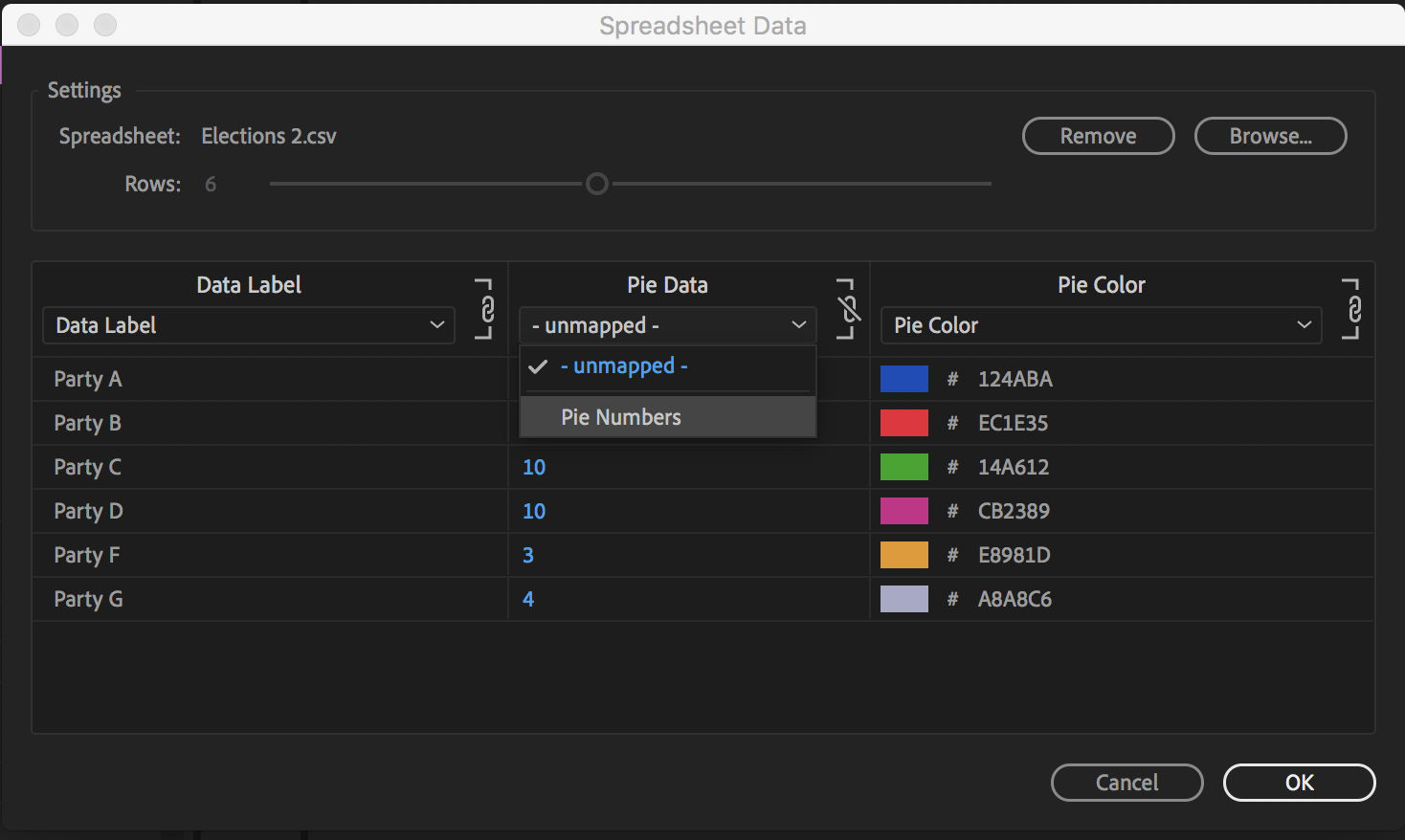This screenshot has width=1405, height=840.
Task: Open the Data Label dropdown
Action: (248, 325)
